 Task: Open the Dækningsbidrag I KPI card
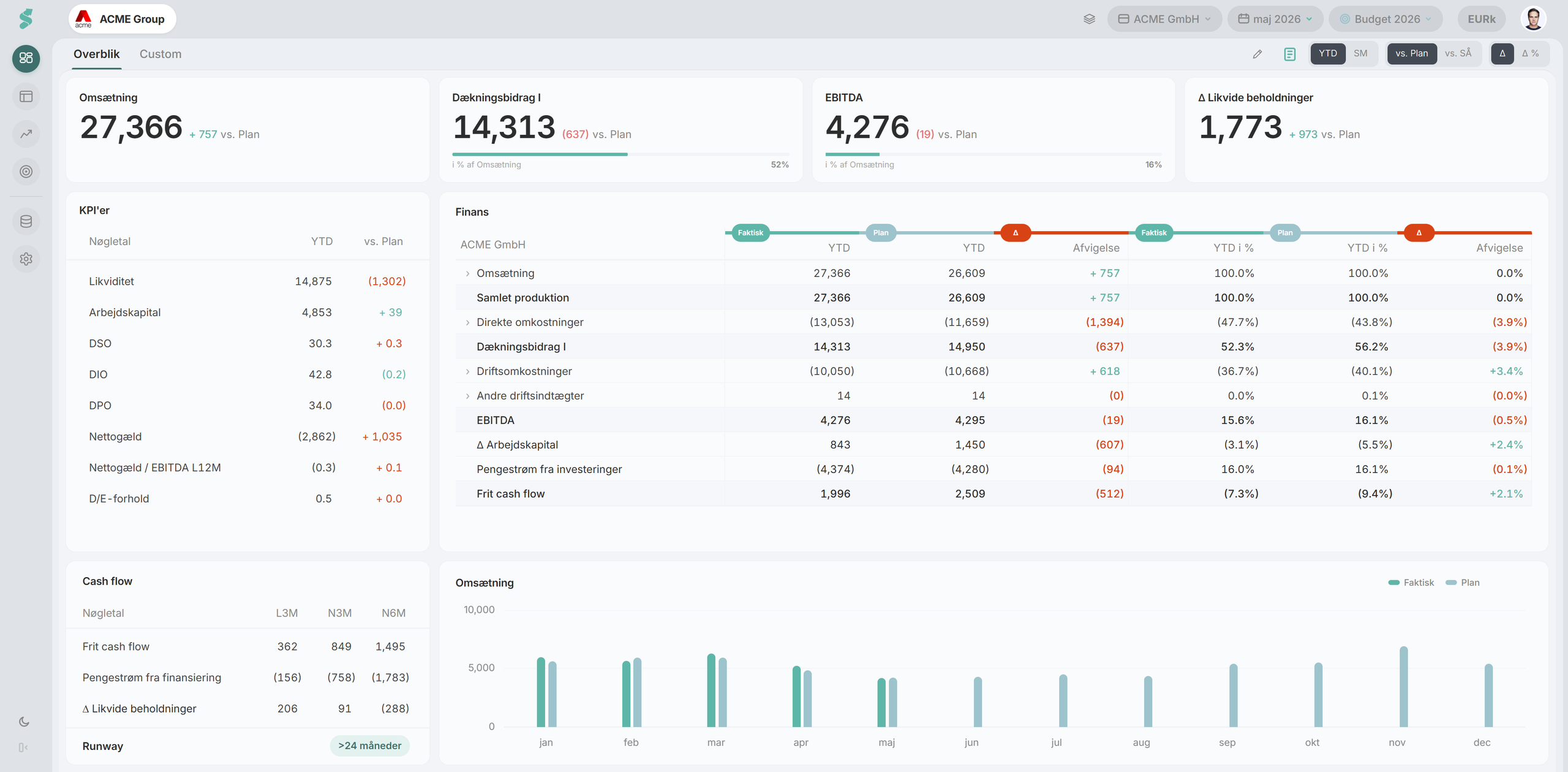[620, 130]
